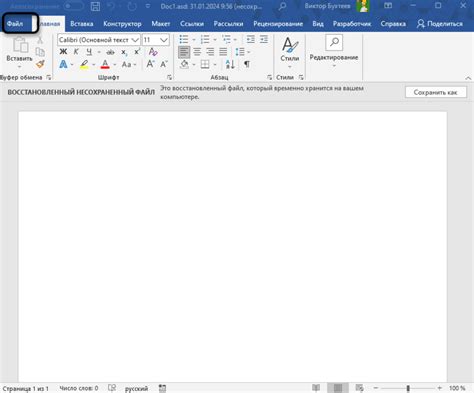Viewport: 474px width, 393px height.
Task: Toggle underline Ч formatting
Action: coord(89,52)
